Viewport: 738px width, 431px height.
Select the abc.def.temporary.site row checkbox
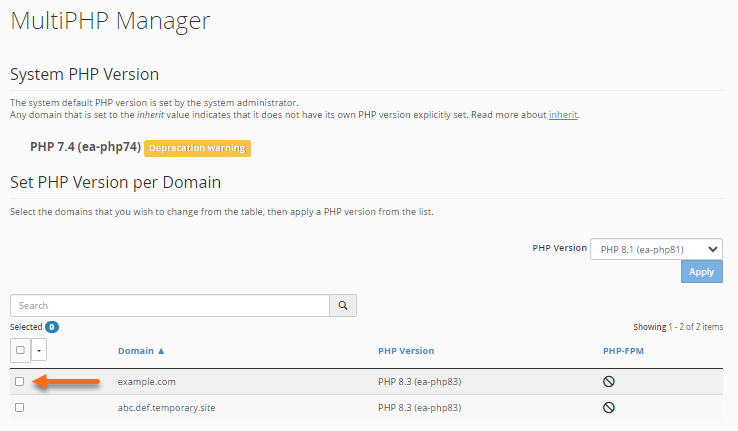[20, 408]
